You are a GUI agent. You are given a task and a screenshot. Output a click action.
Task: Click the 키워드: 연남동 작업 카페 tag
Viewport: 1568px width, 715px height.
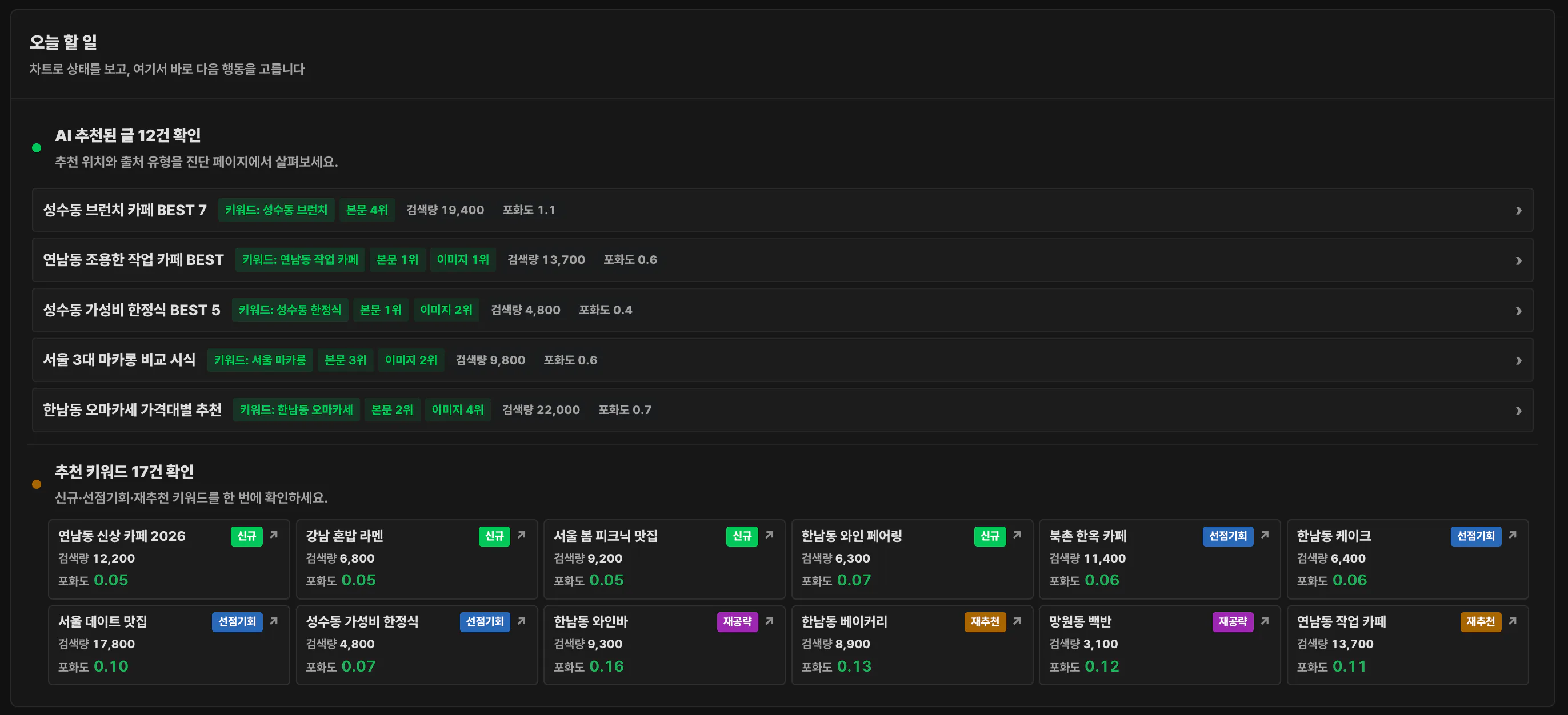(x=300, y=260)
